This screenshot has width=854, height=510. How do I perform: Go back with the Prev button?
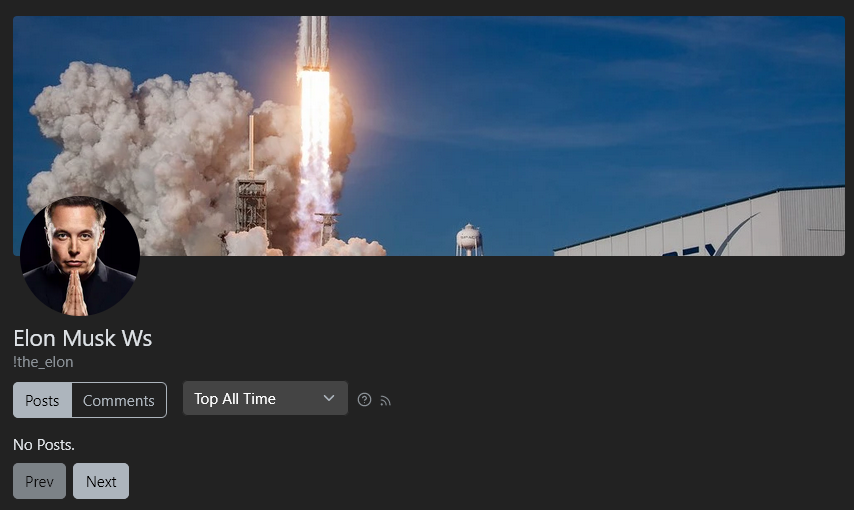[x=39, y=481]
